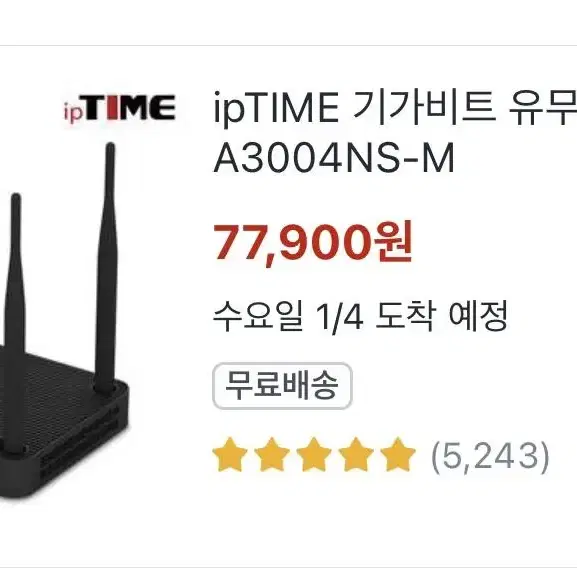Click the router's left antenna
The image size is (577, 577).
[15, 322]
